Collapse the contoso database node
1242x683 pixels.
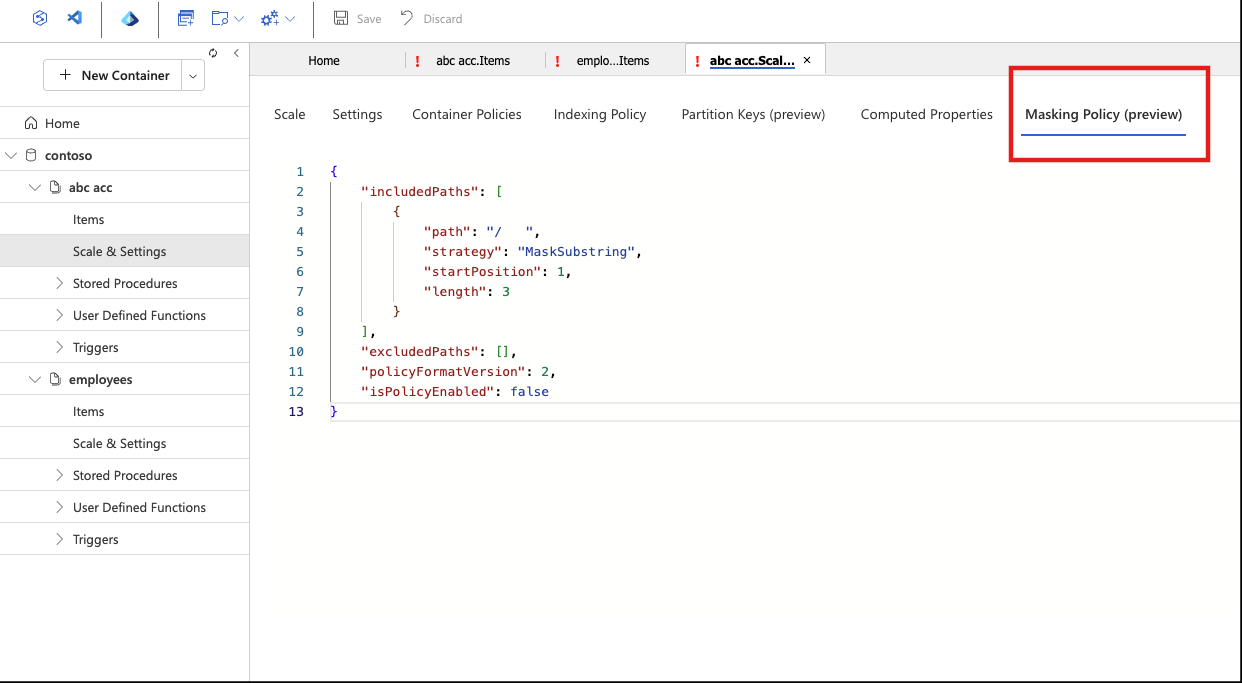[11, 155]
